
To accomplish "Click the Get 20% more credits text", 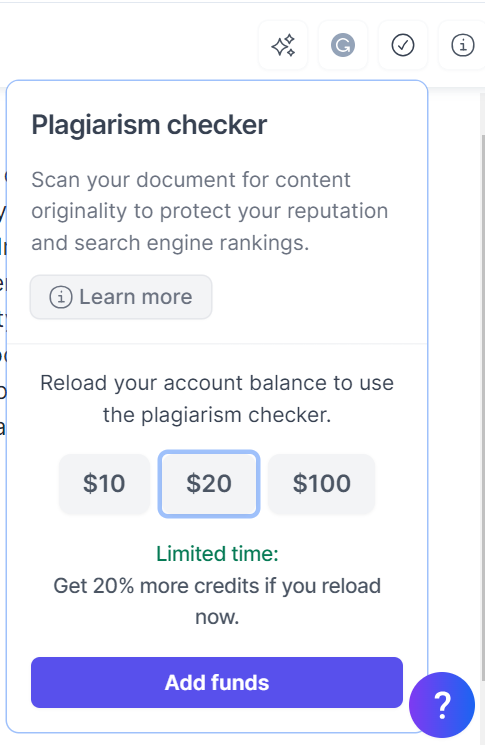I will [217, 602].
